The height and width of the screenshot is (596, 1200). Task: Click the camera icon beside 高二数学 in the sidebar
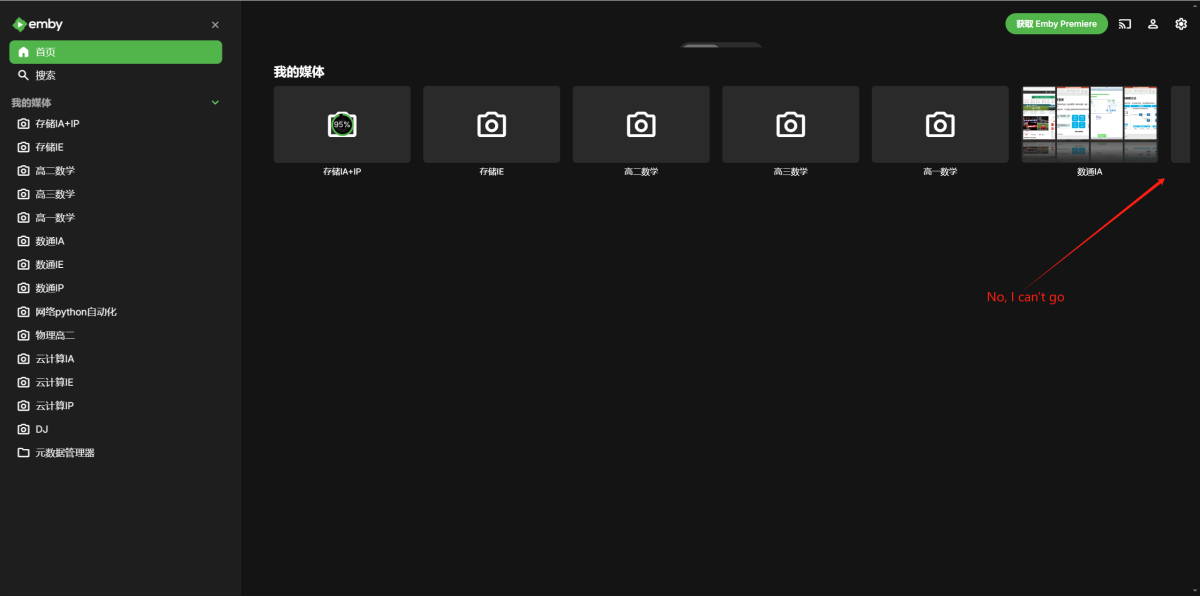tap(23, 171)
